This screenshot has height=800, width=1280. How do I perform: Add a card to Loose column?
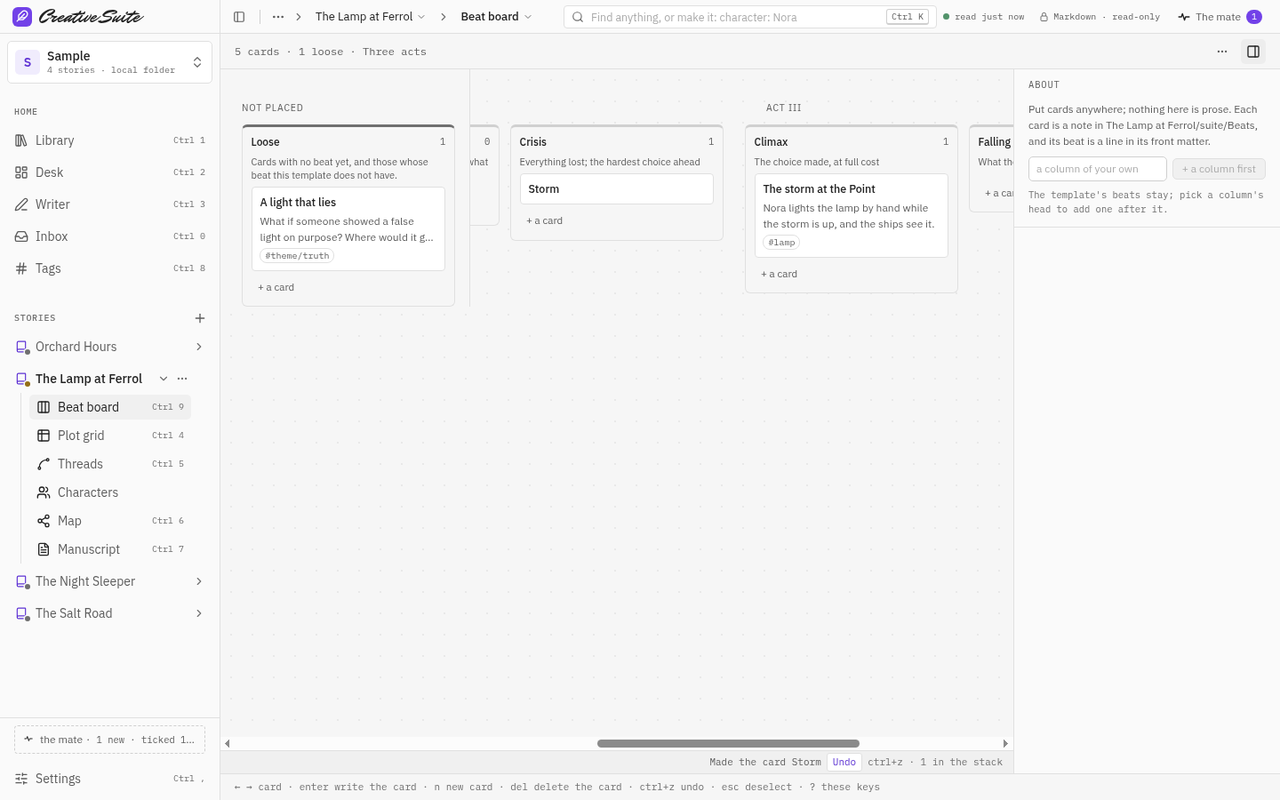276,288
